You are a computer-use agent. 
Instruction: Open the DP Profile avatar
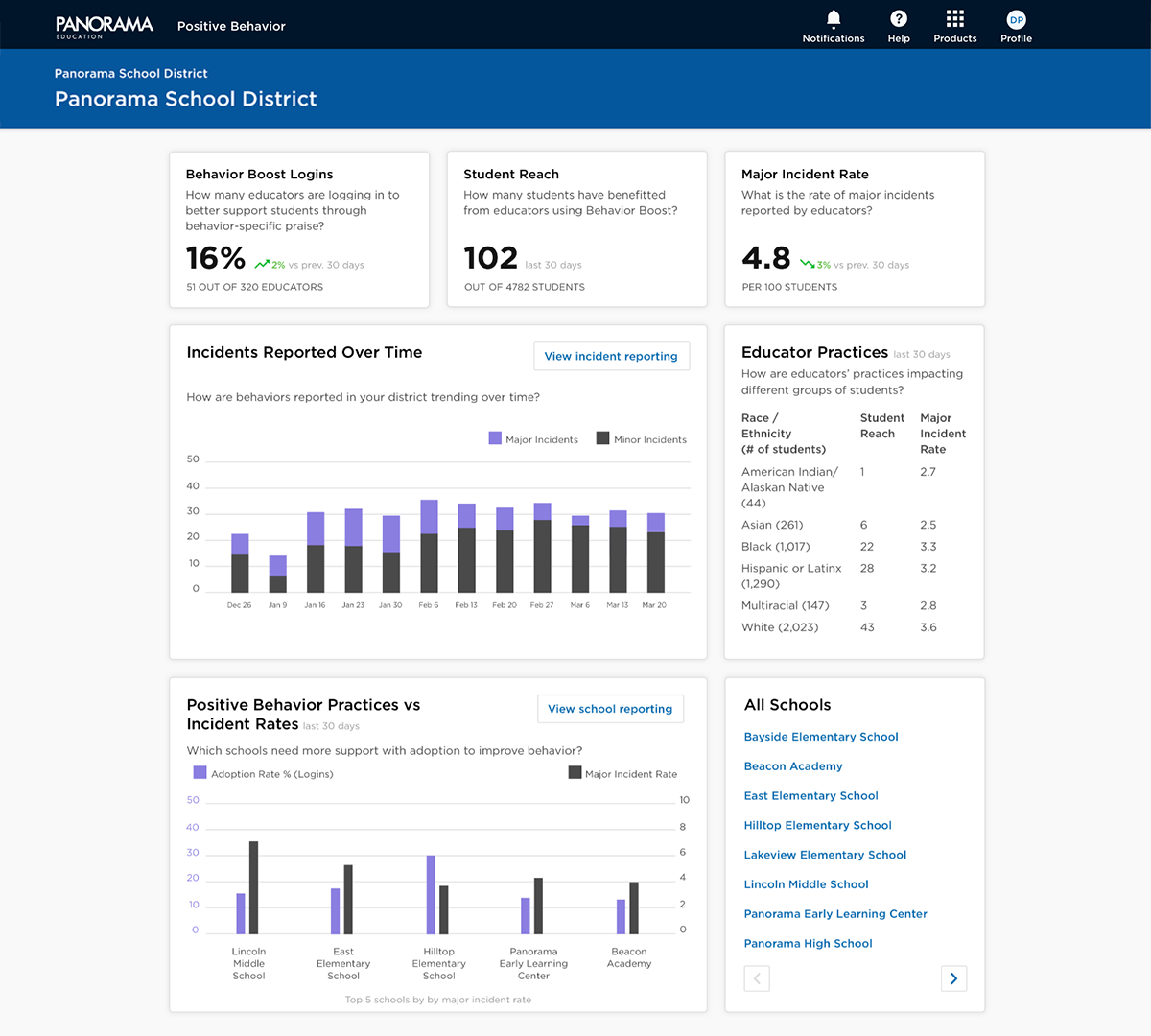pyautogui.click(x=1017, y=19)
